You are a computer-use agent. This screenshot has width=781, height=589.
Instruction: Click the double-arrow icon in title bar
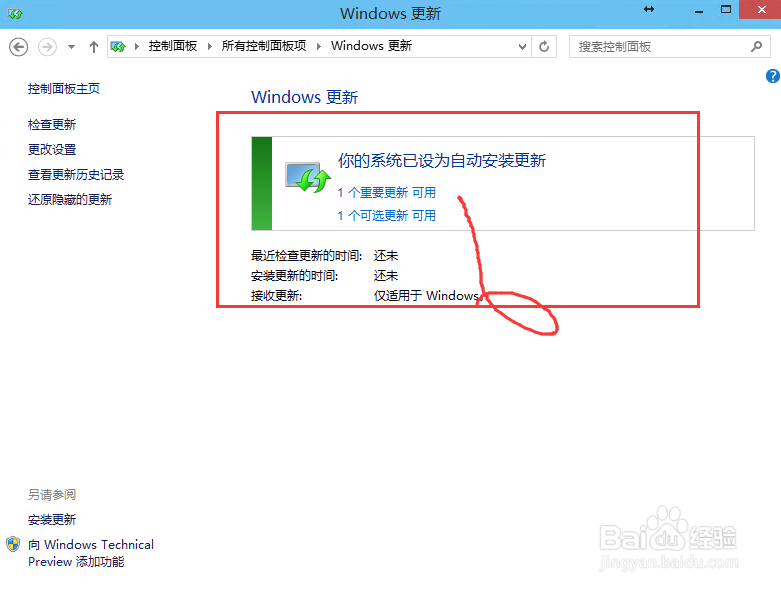click(649, 9)
